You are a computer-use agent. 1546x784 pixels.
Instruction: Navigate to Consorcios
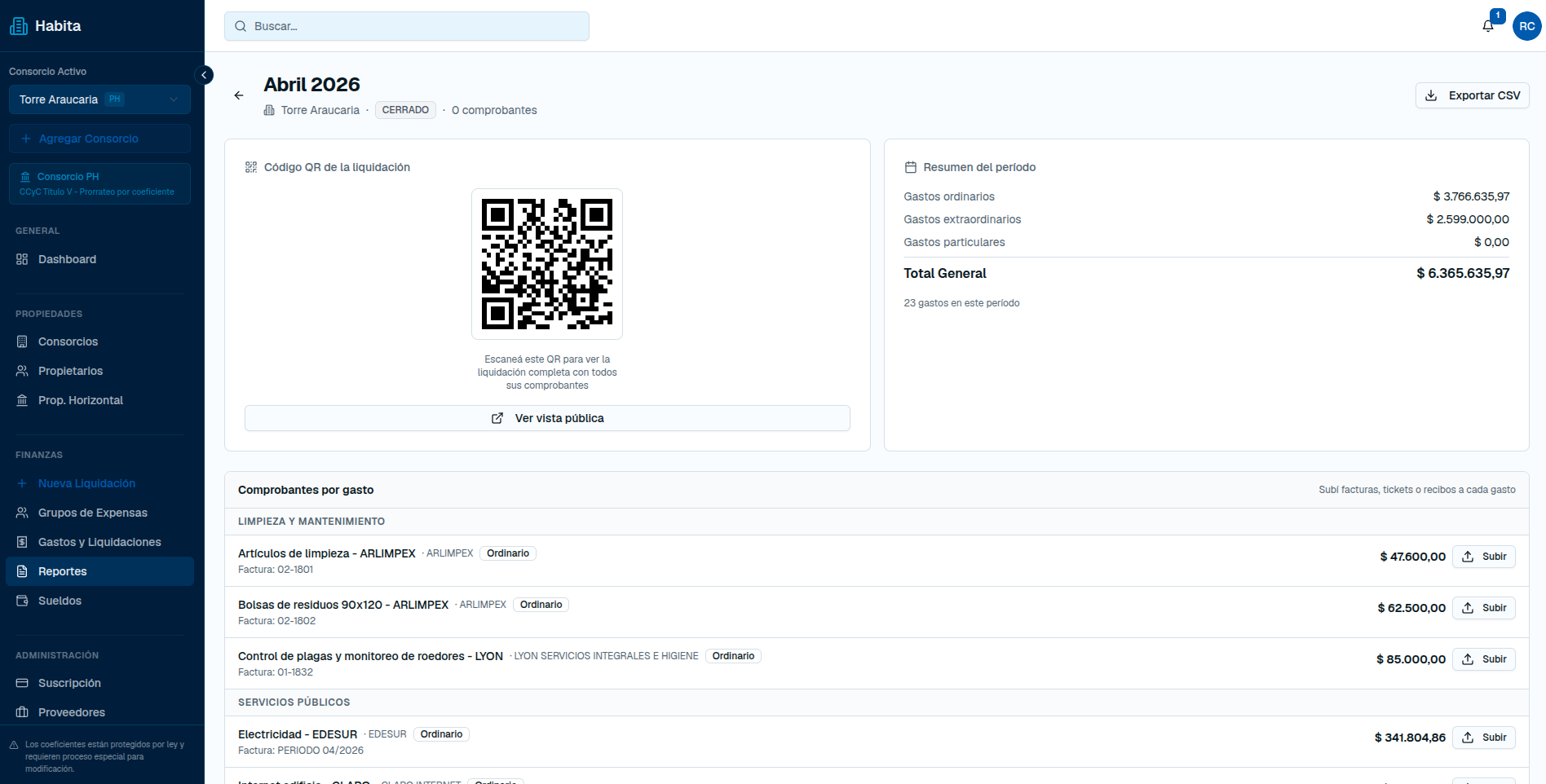point(99,341)
